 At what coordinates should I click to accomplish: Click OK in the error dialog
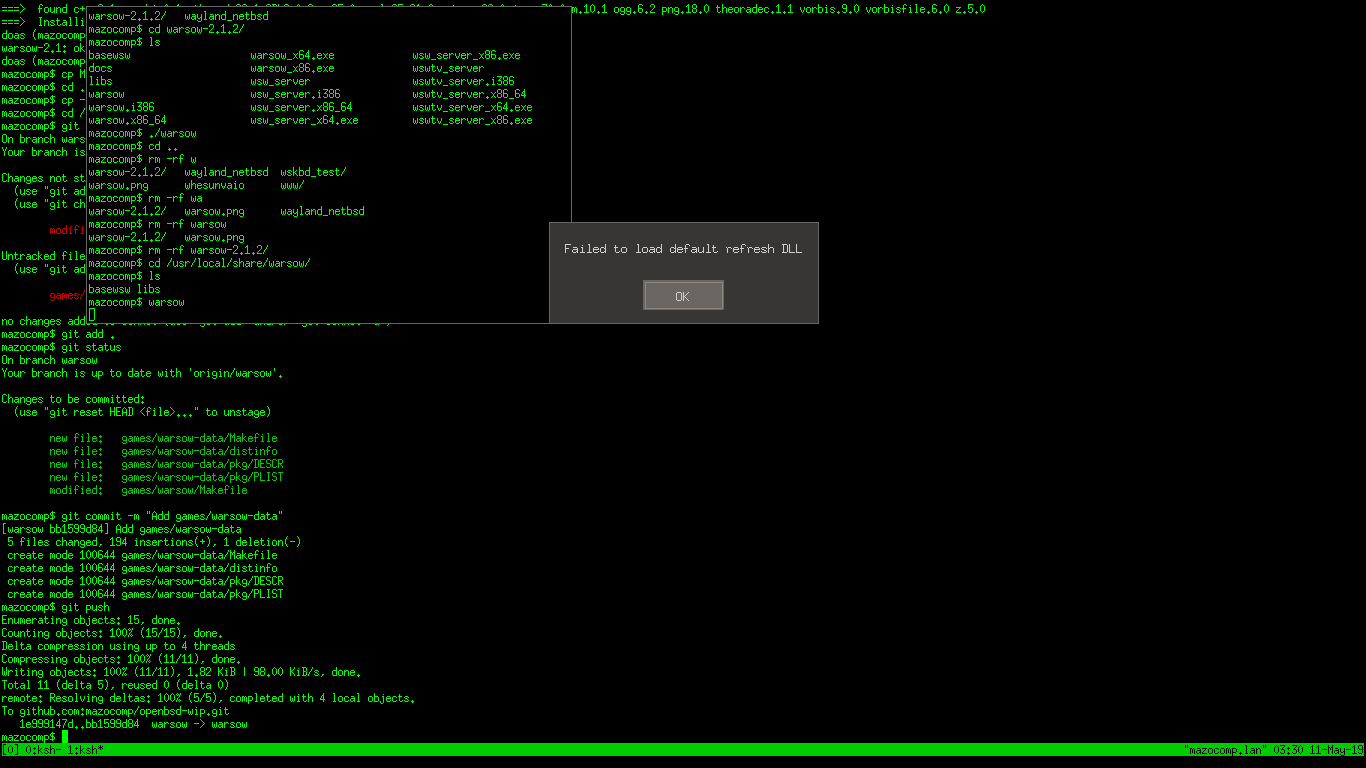click(x=683, y=296)
